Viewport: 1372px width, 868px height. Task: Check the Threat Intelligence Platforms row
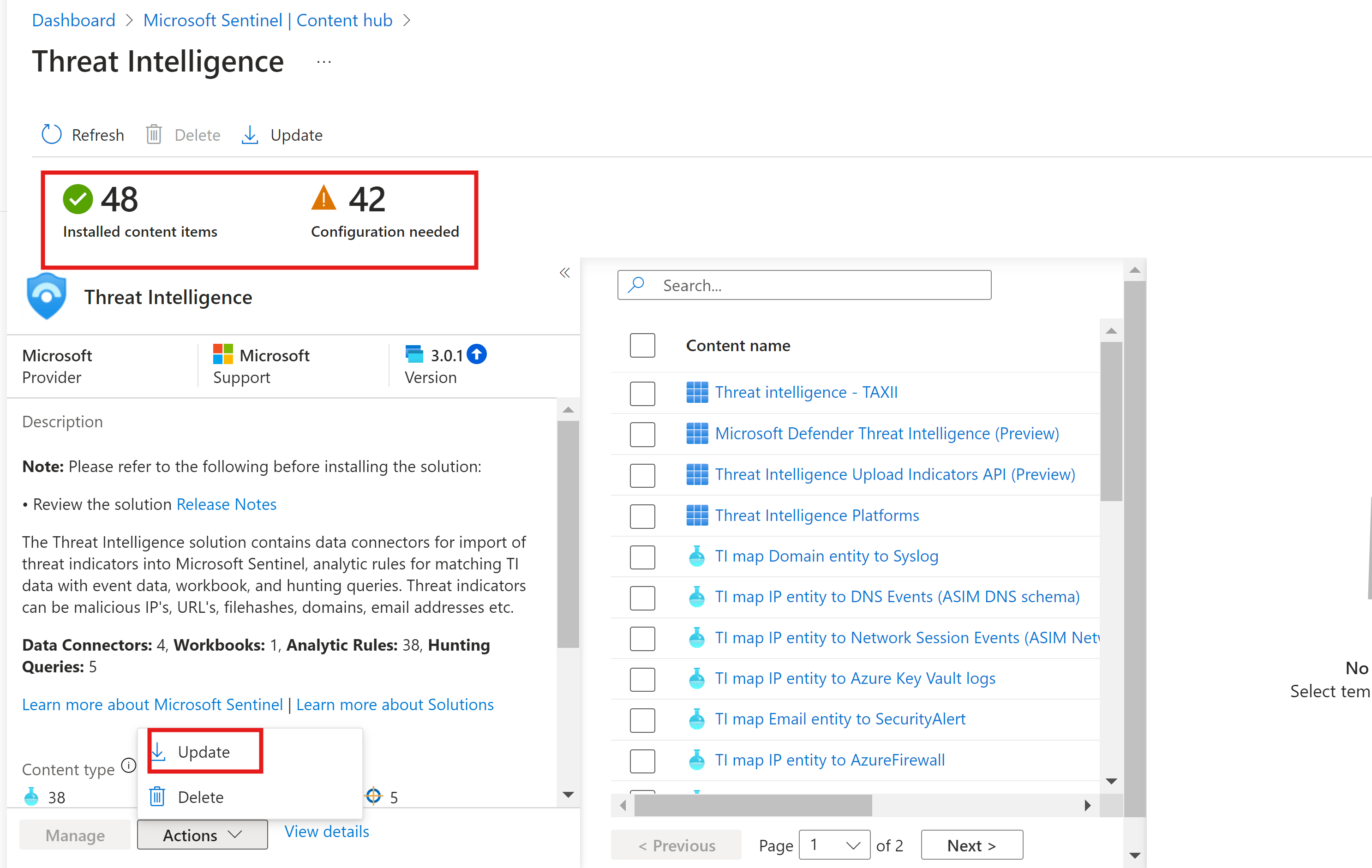[x=642, y=516]
